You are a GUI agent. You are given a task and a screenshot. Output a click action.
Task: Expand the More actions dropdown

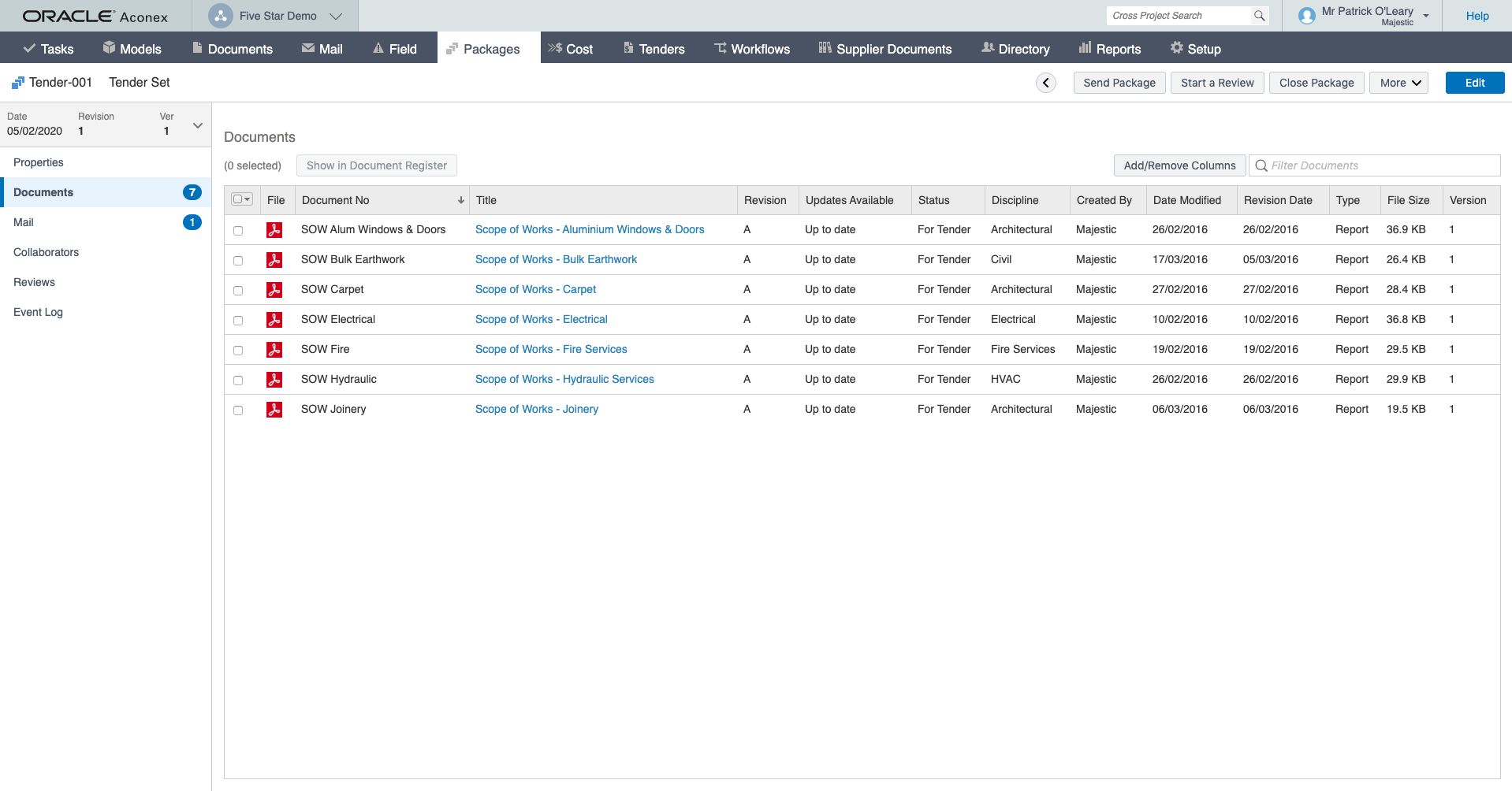point(1398,82)
